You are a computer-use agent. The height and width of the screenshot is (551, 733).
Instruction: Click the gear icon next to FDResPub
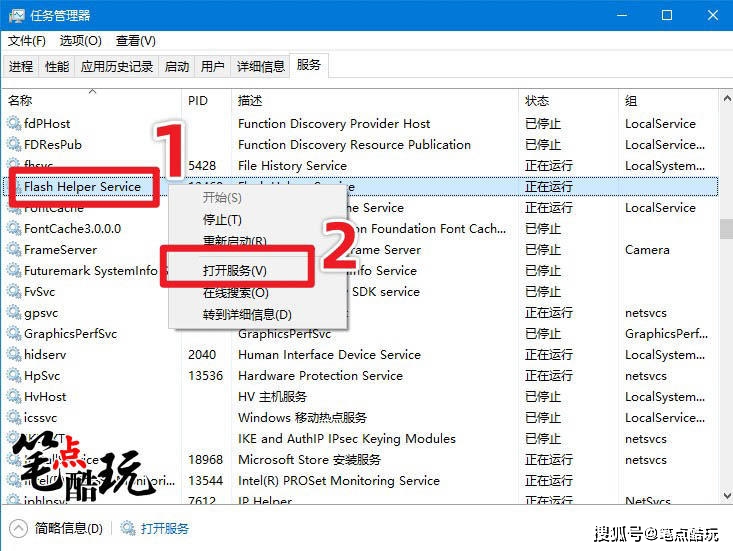[x=14, y=144]
